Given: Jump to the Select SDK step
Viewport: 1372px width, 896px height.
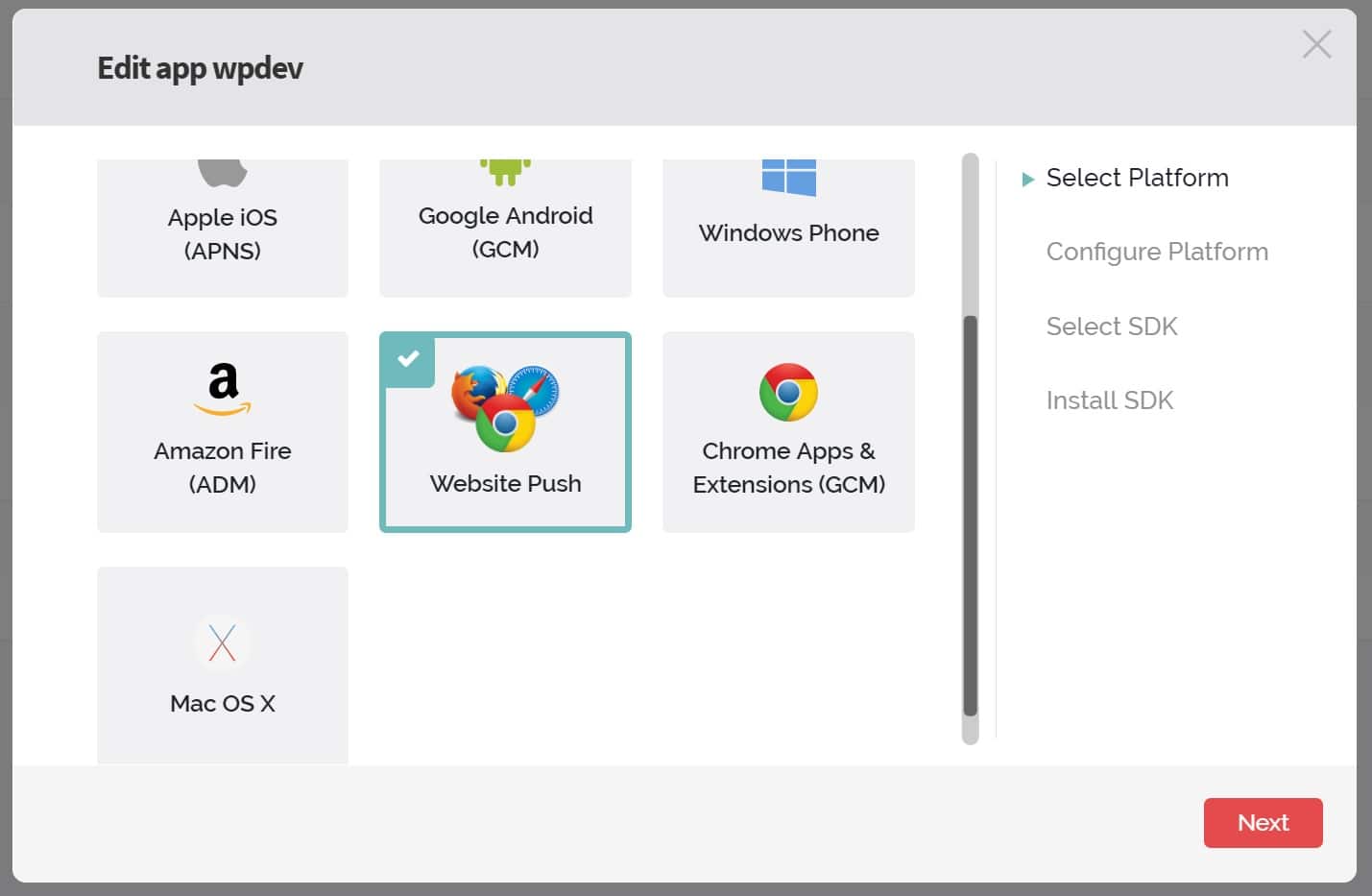Looking at the screenshot, I should [1112, 327].
